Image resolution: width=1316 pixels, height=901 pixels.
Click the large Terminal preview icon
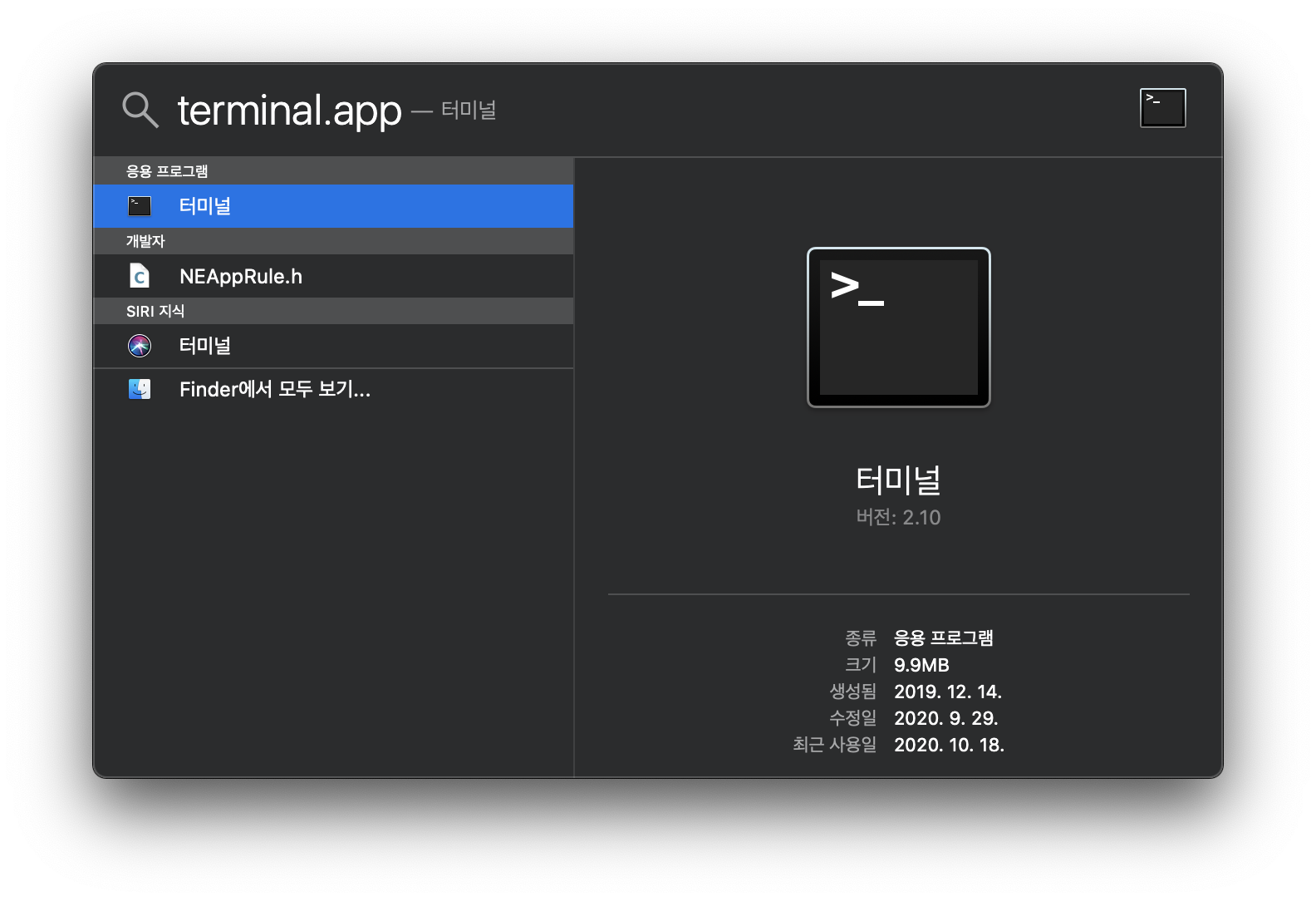pyautogui.click(x=898, y=327)
